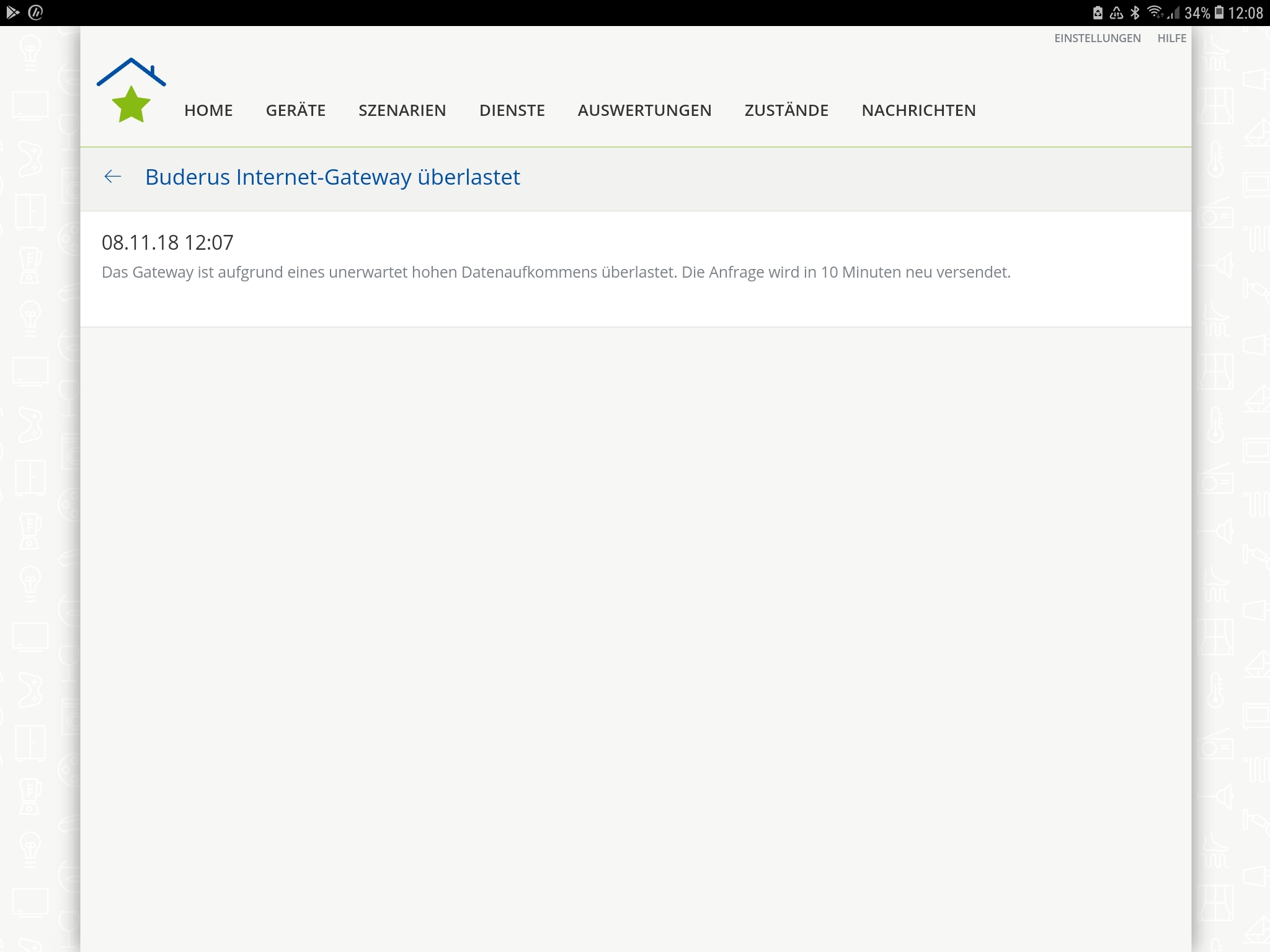
Task: Tap the Wi-Fi status icon
Action: point(1154,12)
